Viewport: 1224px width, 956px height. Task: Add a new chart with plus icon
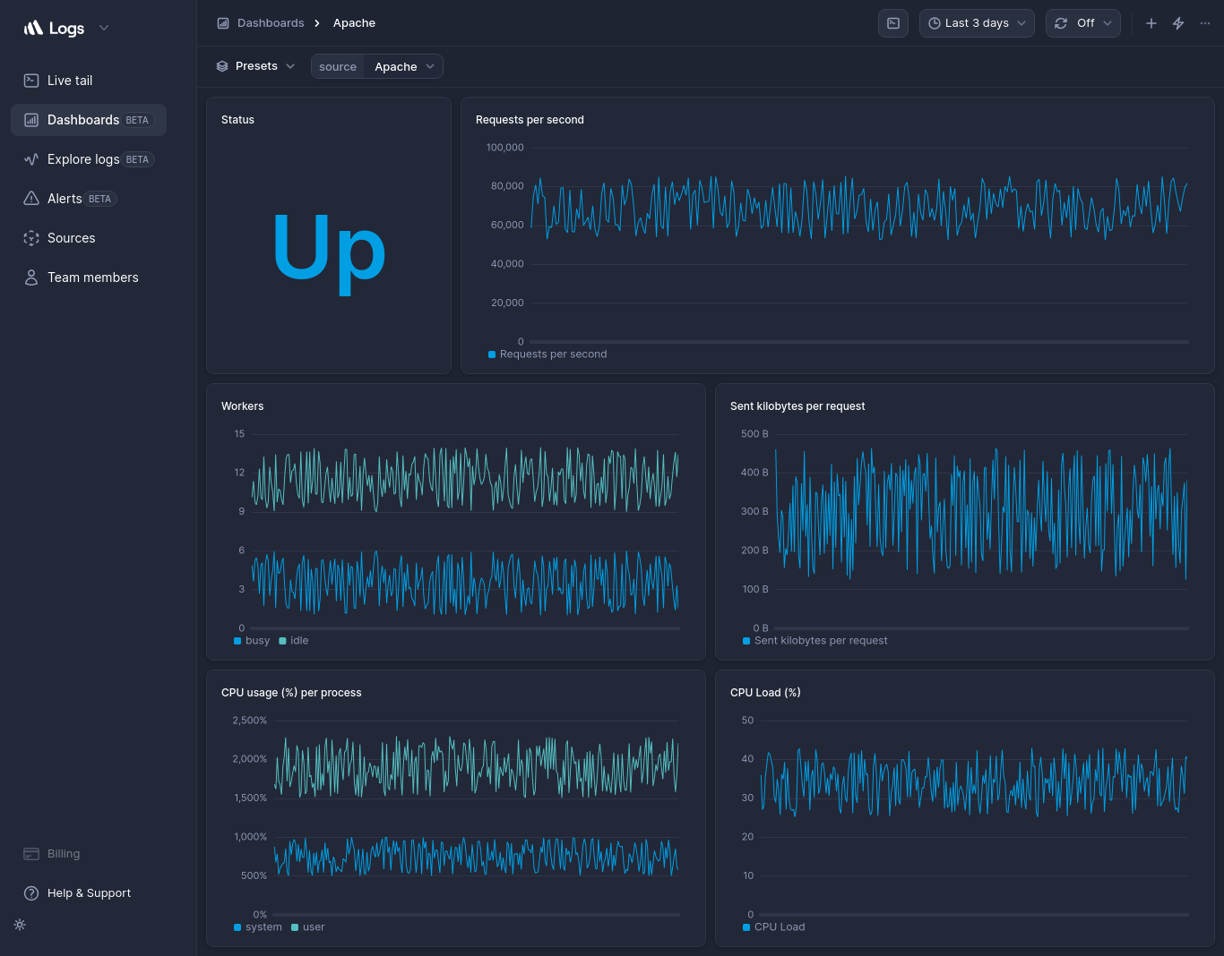pyautogui.click(x=1151, y=23)
